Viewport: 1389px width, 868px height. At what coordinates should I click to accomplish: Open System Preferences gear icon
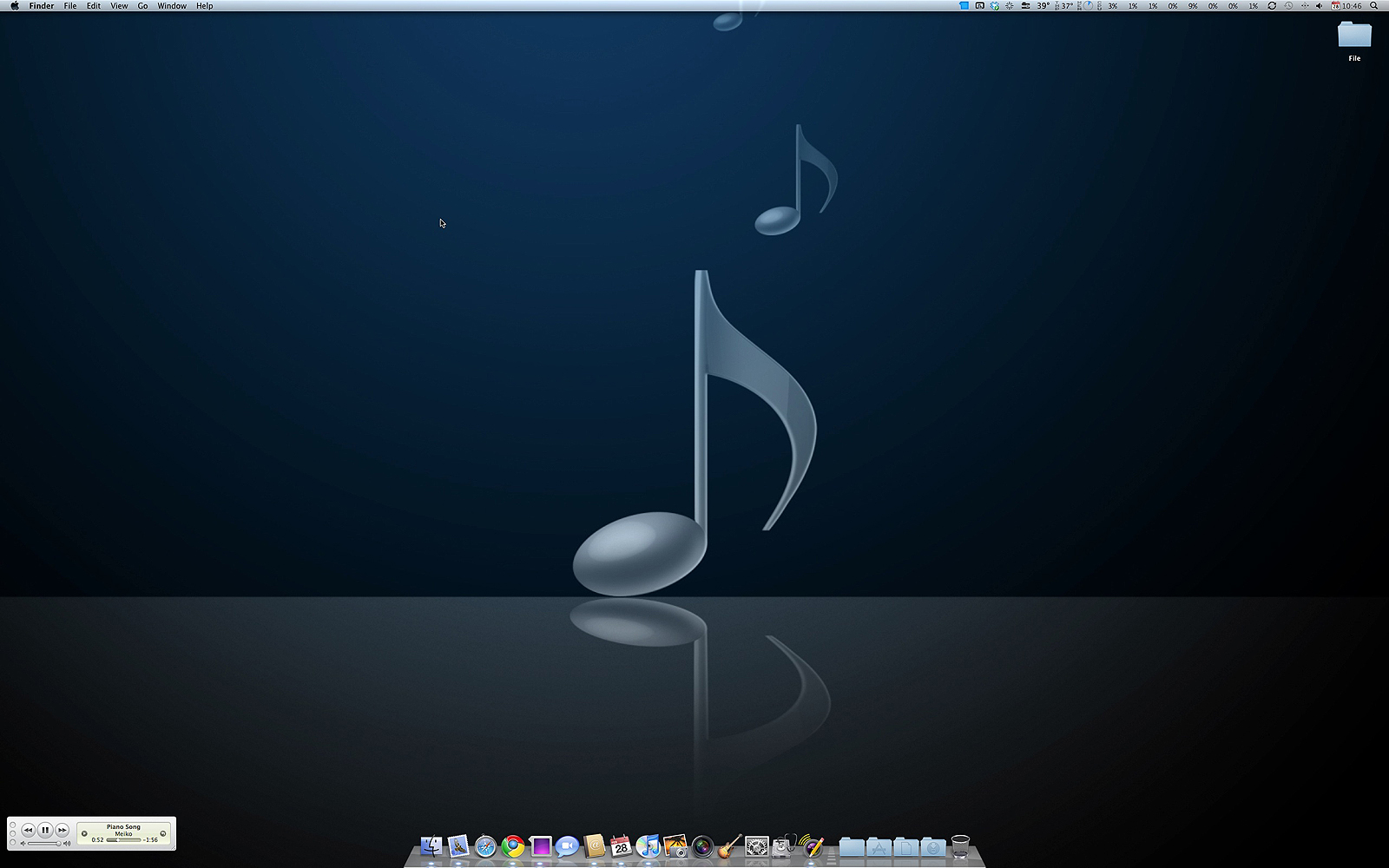(x=757, y=846)
